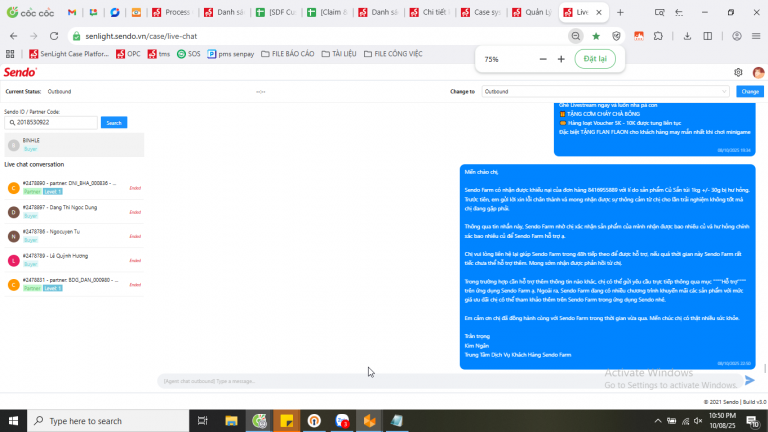The height and width of the screenshot is (432, 768).
Task: Open Sticky Notes from the taskbar
Action: tap(287, 421)
